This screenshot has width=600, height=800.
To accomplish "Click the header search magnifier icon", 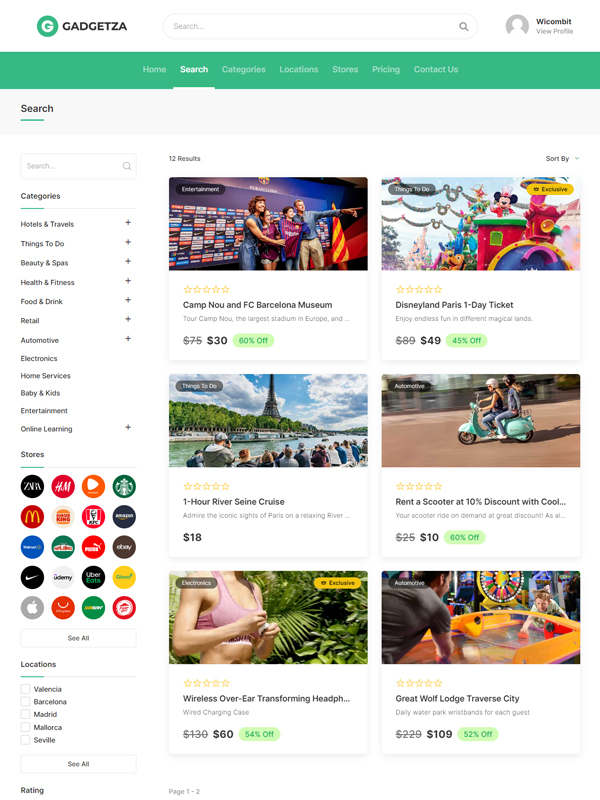I will [x=463, y=27].
